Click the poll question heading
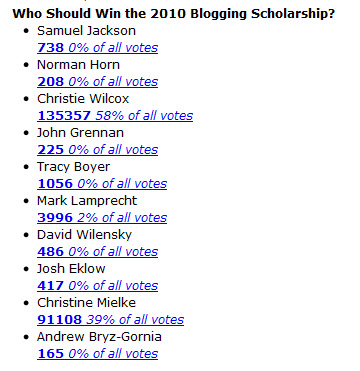360x371 pixels. coord(174,14)
